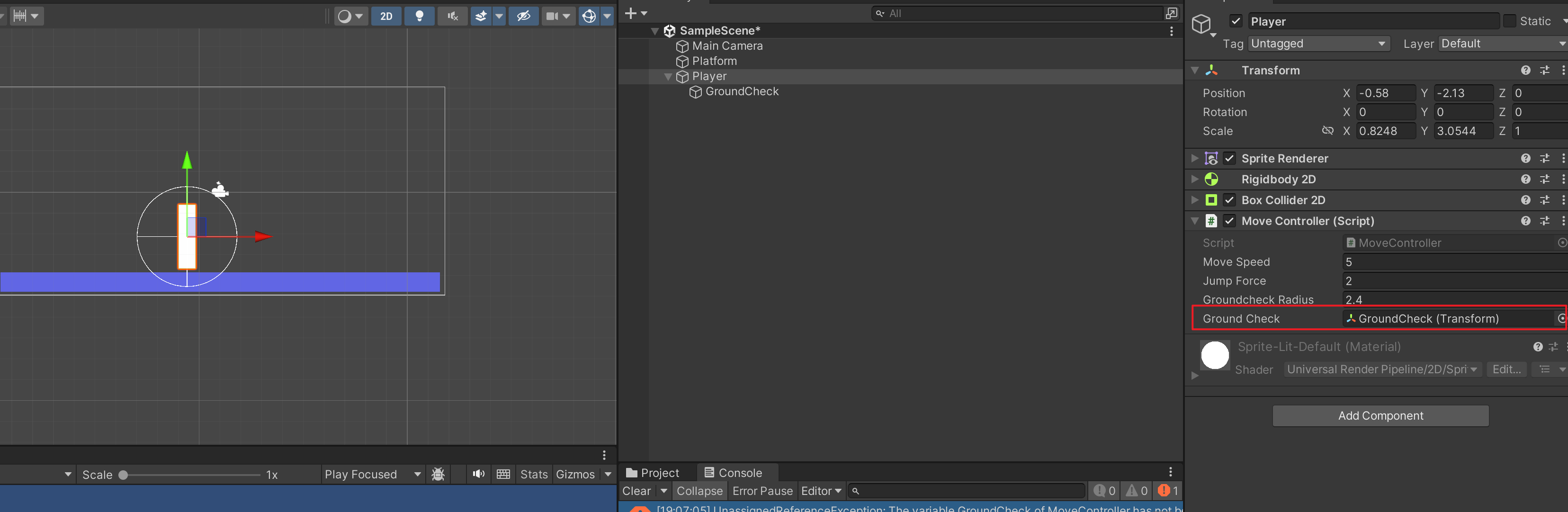Viewport: 1568px width, 512px height.
Task: Open the Tag Untagged dropdown
Action: click(1319, 44)
